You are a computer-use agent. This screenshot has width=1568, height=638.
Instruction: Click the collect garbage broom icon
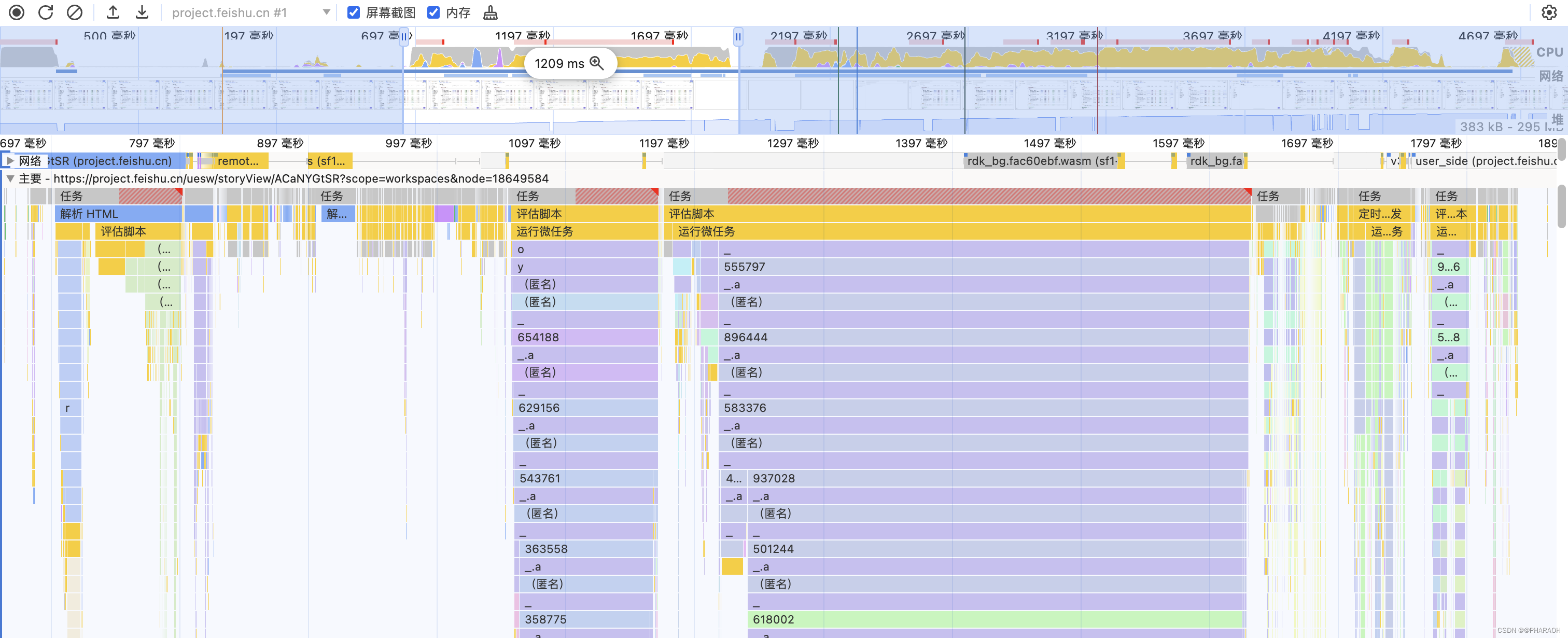pyautogui.click(x=490, y=12)
